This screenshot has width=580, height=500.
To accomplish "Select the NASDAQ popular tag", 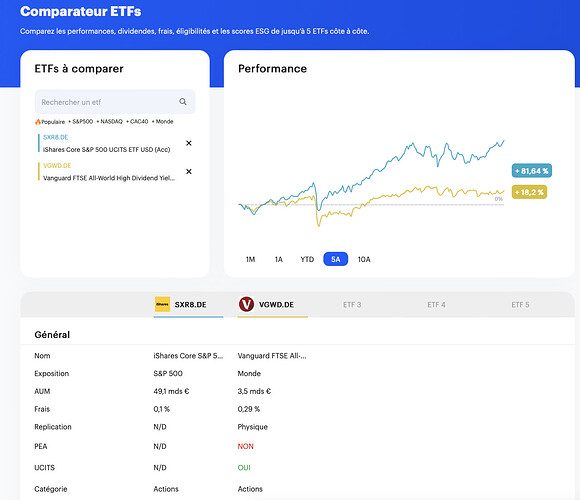I will click(x=109, y=122).
